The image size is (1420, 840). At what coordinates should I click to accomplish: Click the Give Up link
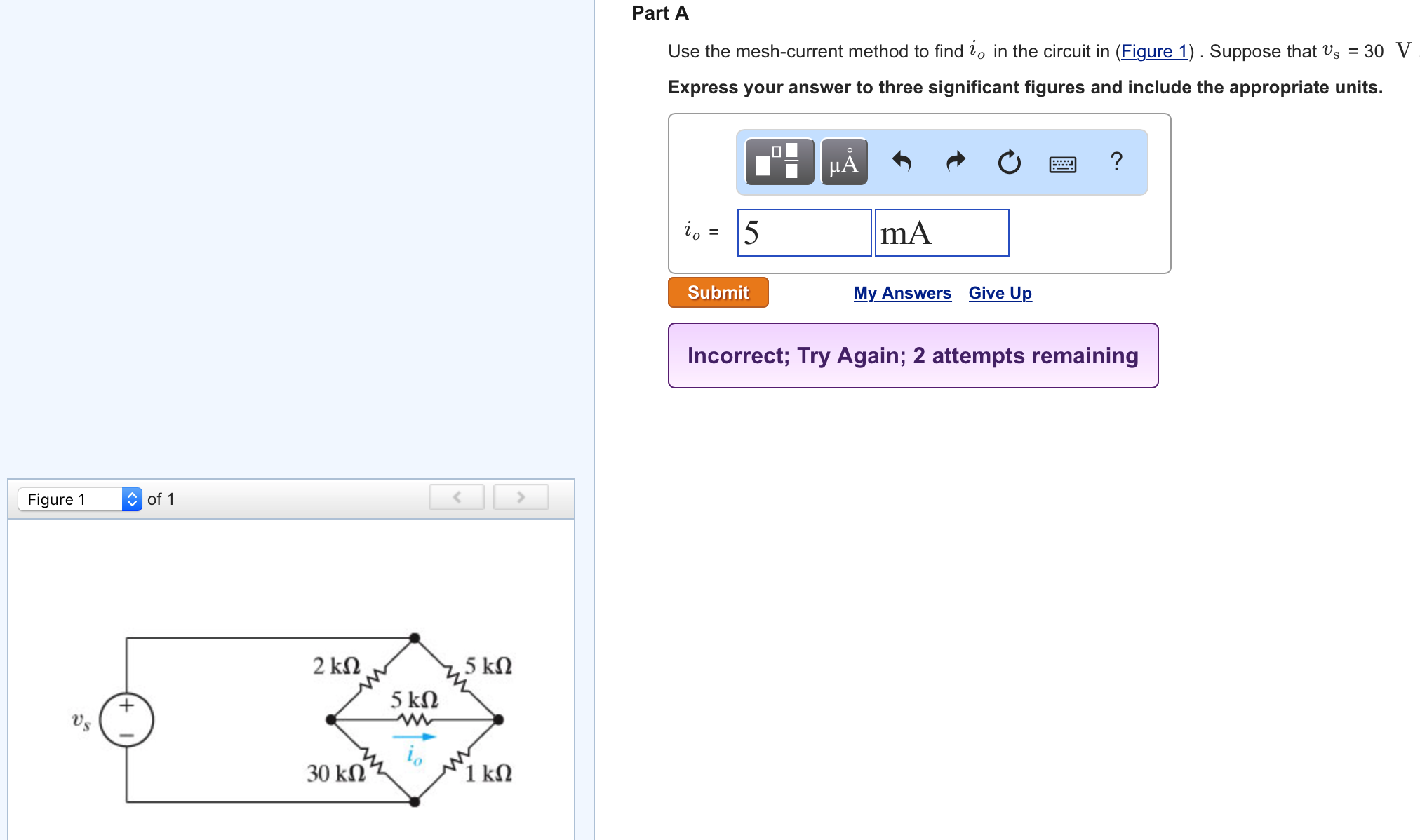[x=1000, y=293]
